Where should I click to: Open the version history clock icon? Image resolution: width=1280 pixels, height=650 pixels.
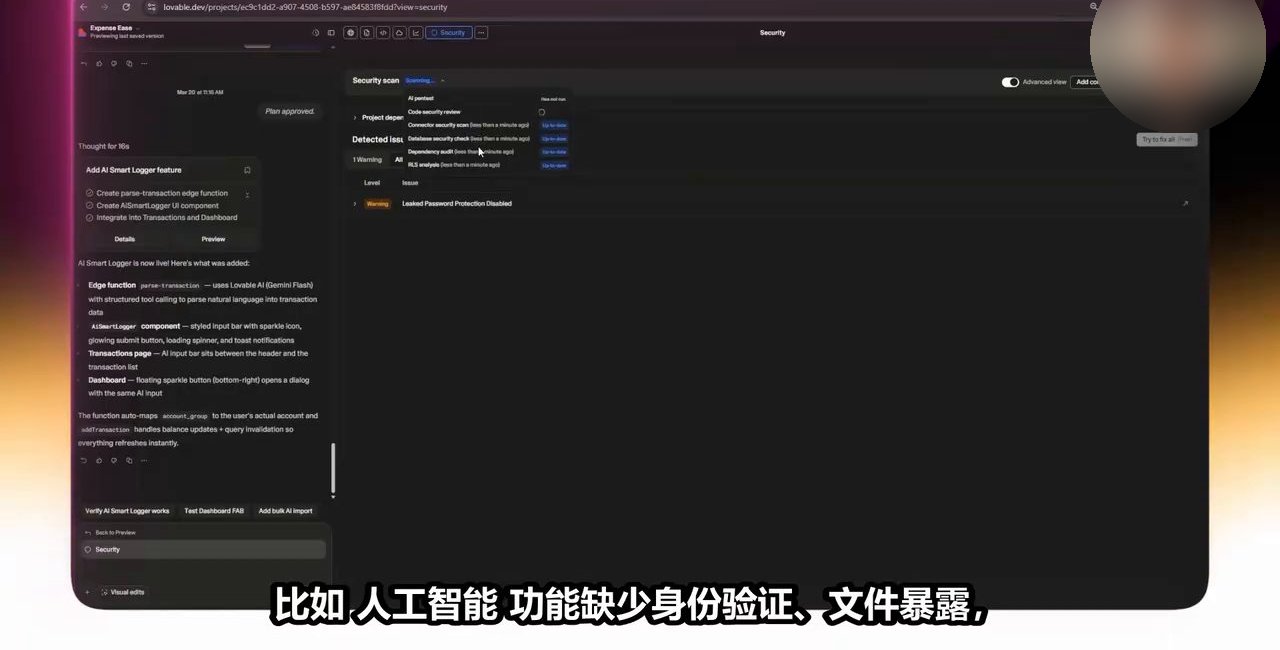coord(316,33)
